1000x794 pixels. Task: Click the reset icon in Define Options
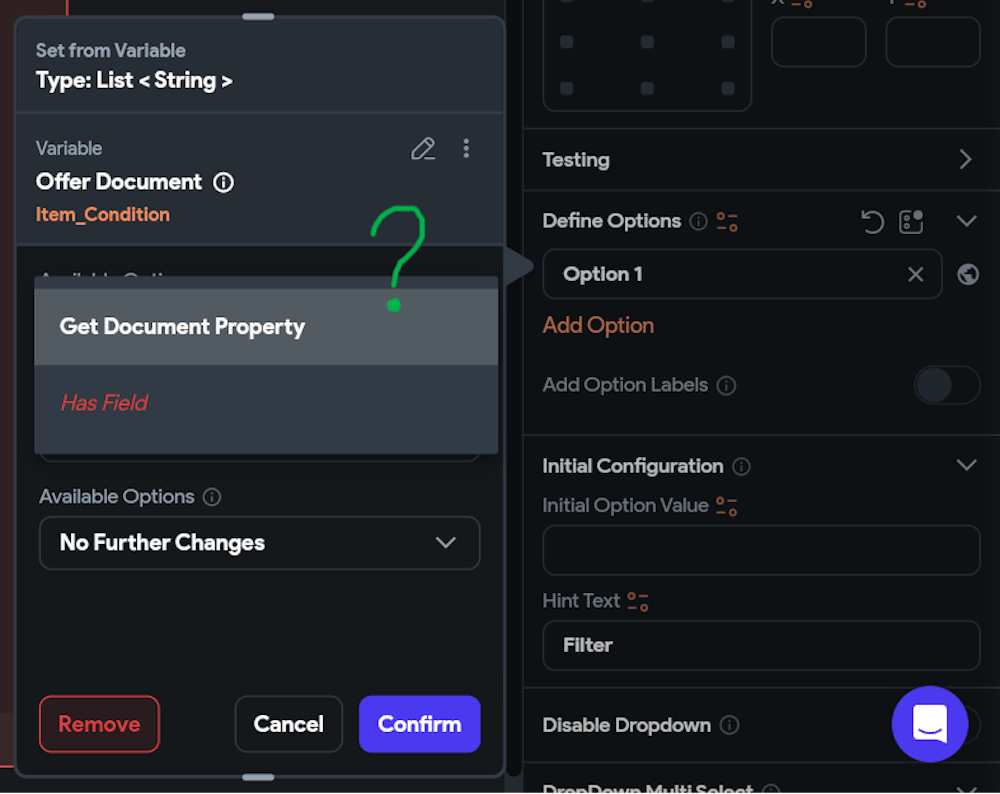(872, 221)
